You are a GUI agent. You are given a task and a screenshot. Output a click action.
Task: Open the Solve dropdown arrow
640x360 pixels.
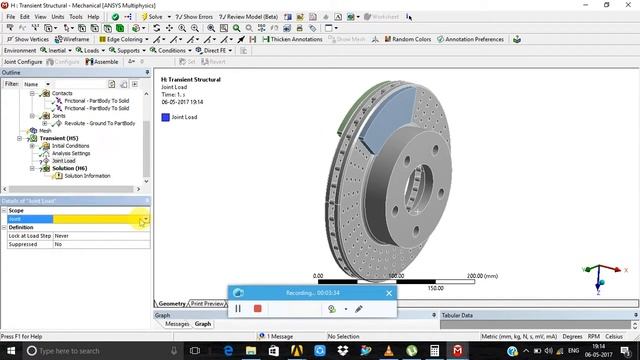(169, 17)
